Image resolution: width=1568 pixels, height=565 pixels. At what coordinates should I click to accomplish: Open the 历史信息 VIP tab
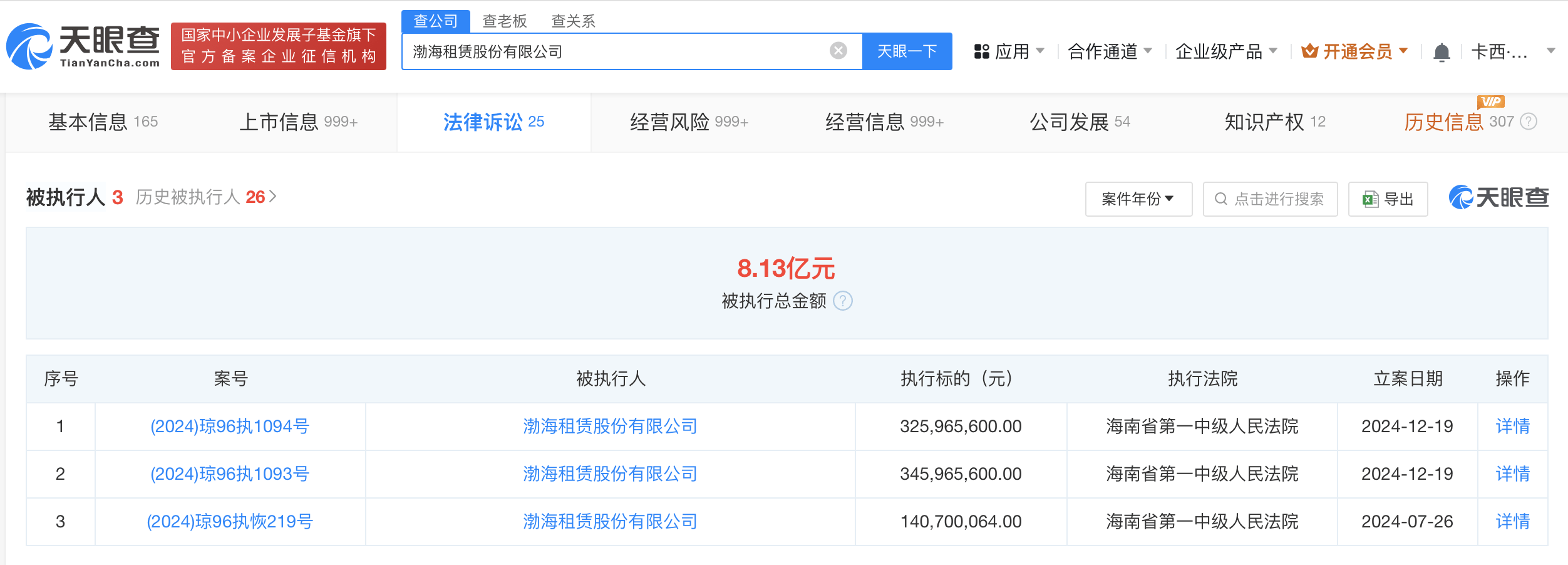click(1458, 122)
